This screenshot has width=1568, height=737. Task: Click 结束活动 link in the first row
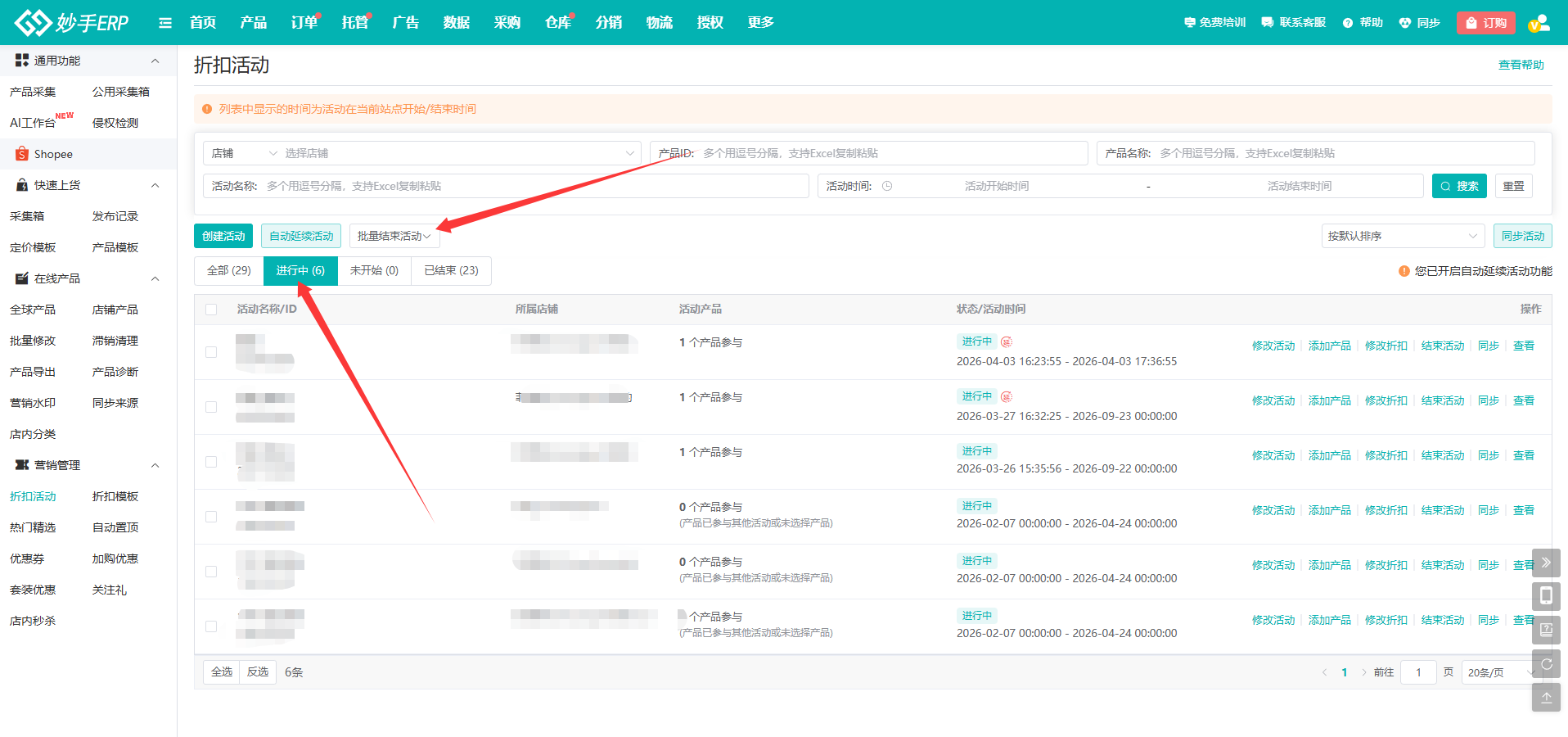point(1442,346)
